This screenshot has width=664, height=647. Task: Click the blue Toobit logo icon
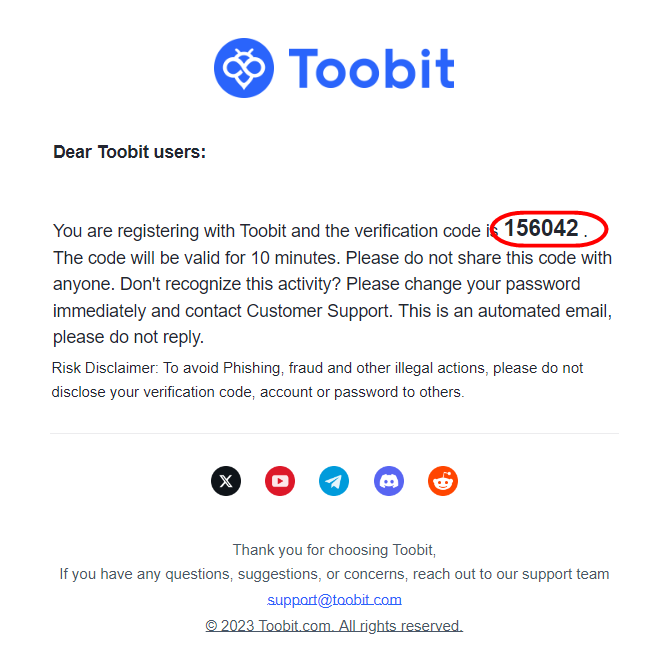click(244, 68)
